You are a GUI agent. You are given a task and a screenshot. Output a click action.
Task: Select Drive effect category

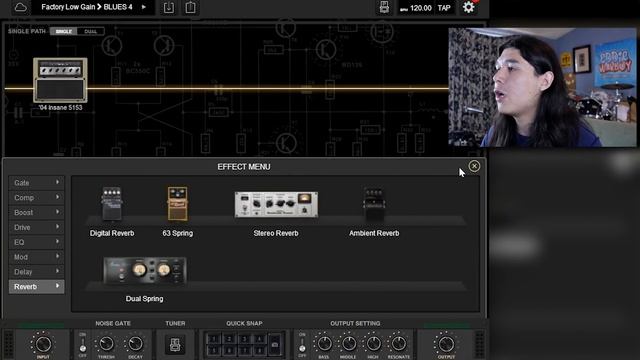(36, 227)
